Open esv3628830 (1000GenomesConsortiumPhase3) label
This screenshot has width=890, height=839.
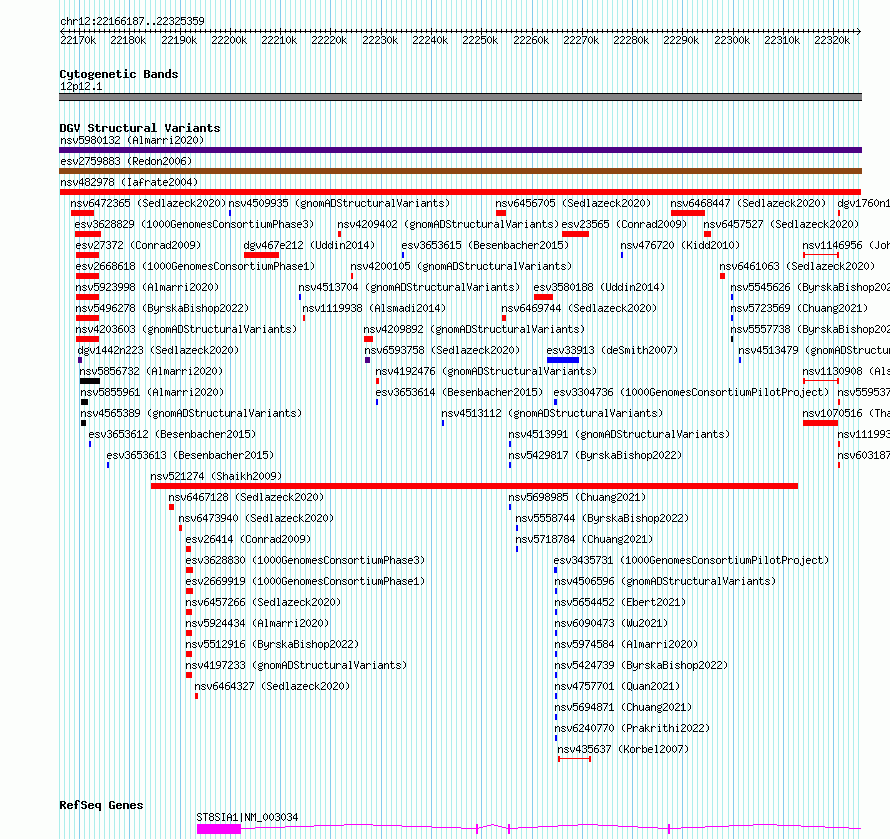(x=305, y=560)
